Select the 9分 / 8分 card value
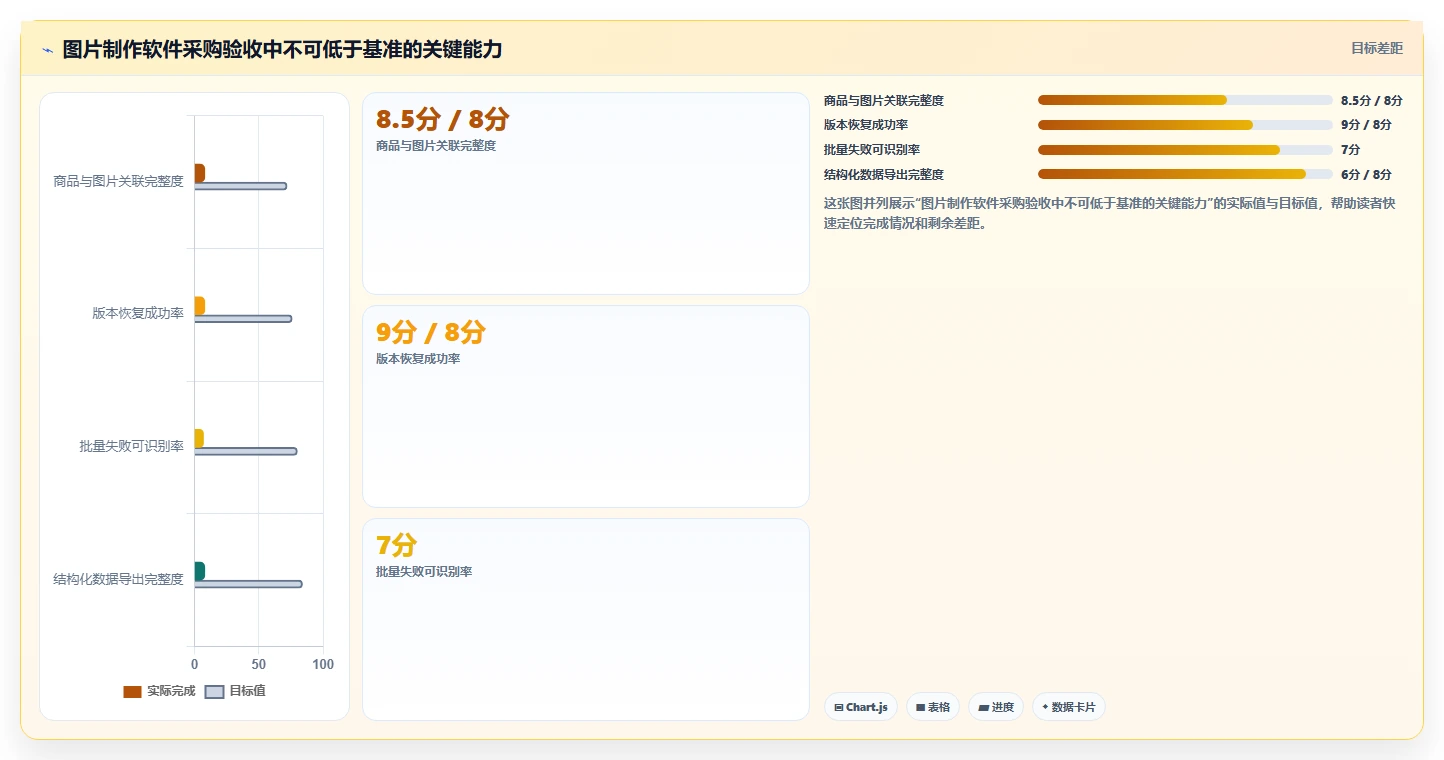The width and height of the screenshot is (1444, 760). click(x=431, y=333)
